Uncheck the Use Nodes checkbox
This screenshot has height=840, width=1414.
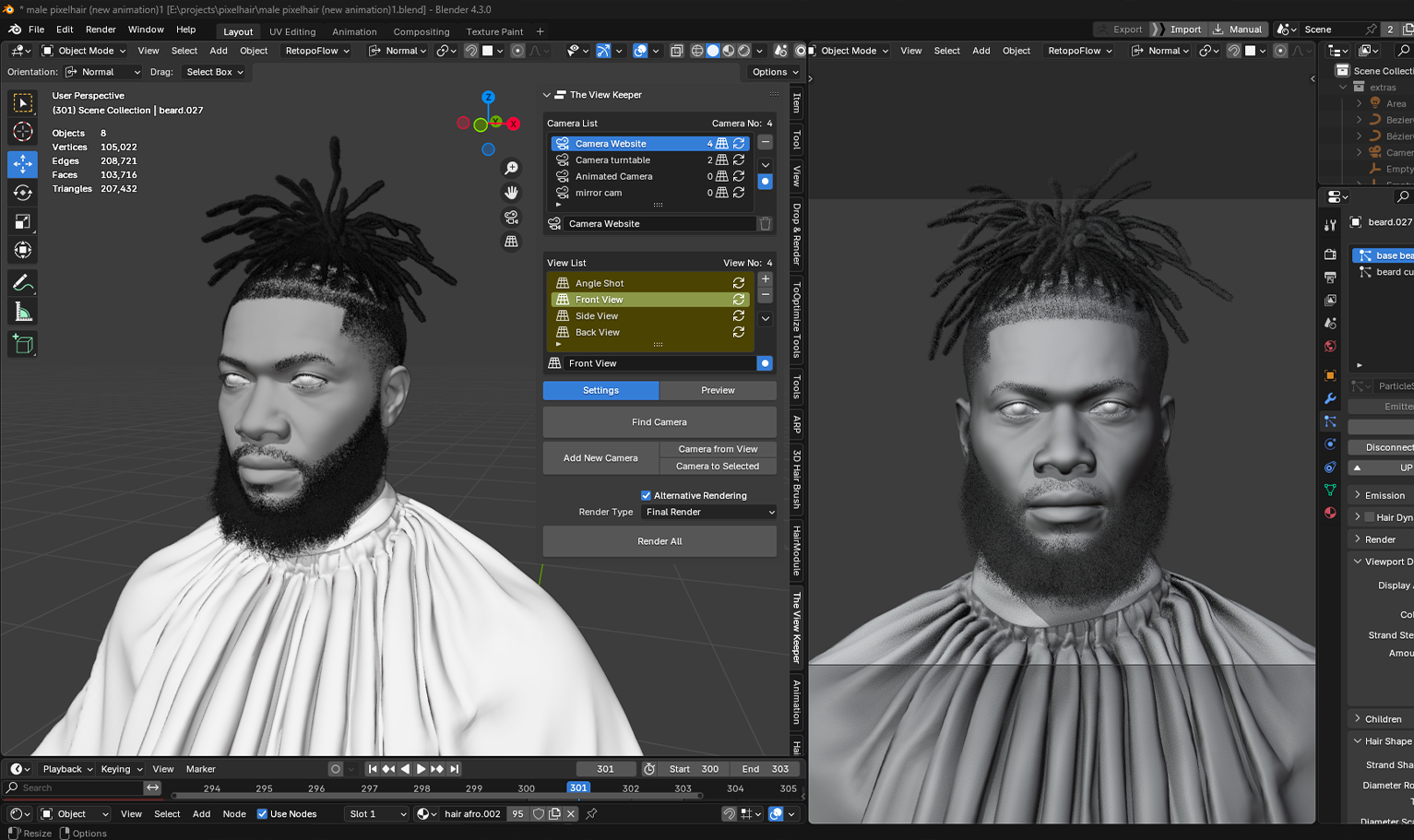tap(262, 813)
